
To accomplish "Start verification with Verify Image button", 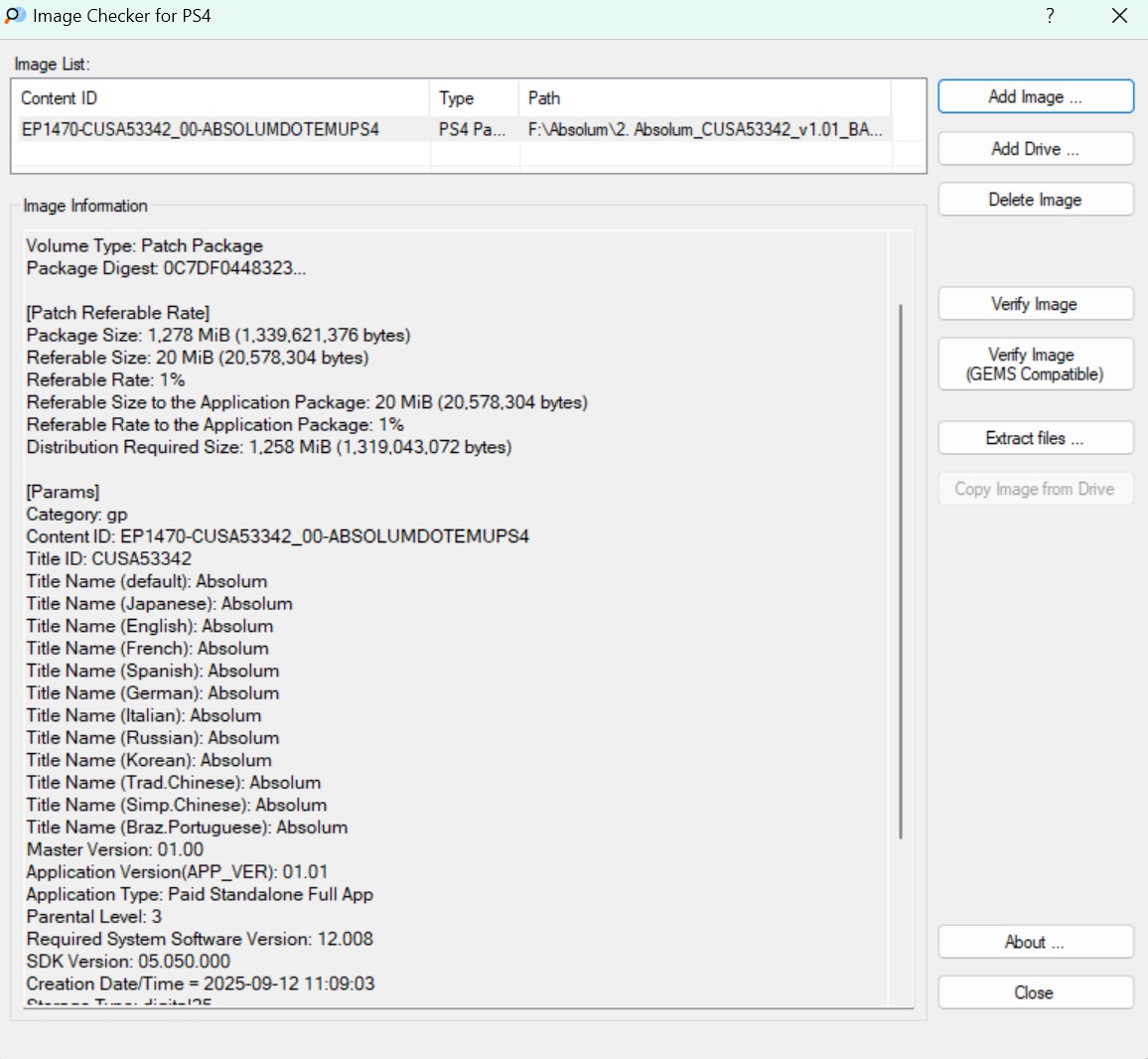I will tap(1035, 304).
